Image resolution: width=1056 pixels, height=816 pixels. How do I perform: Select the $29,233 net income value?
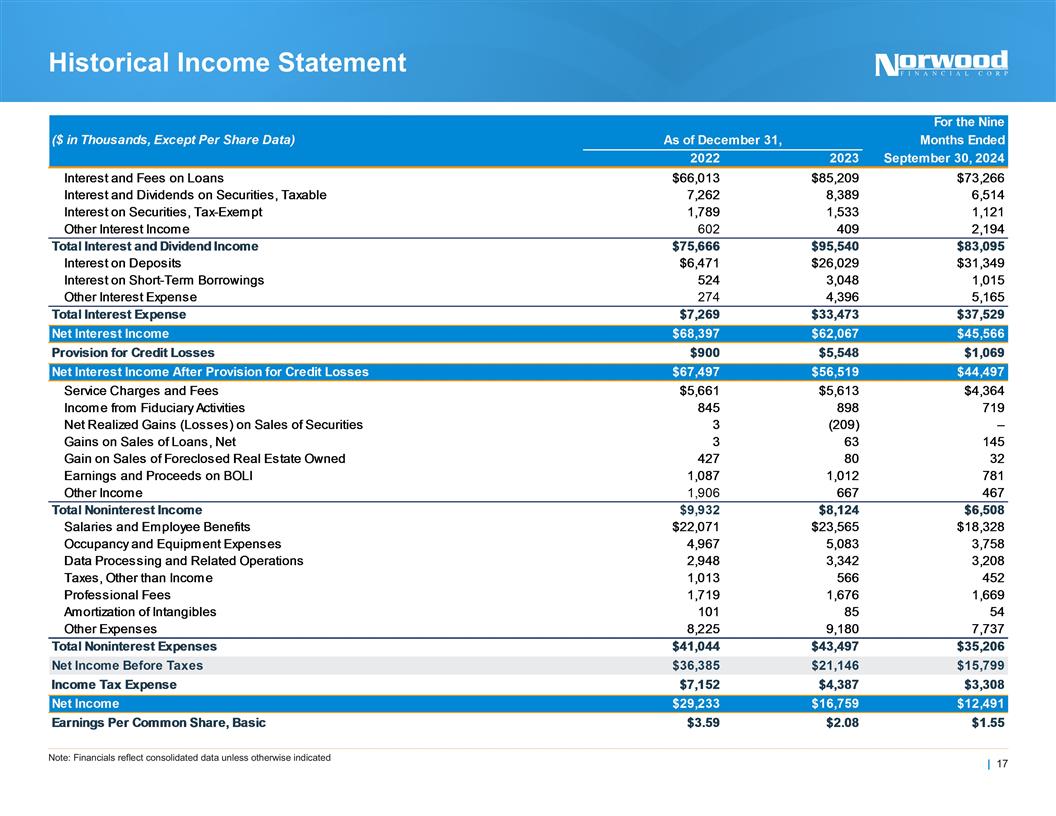(695, 703)
